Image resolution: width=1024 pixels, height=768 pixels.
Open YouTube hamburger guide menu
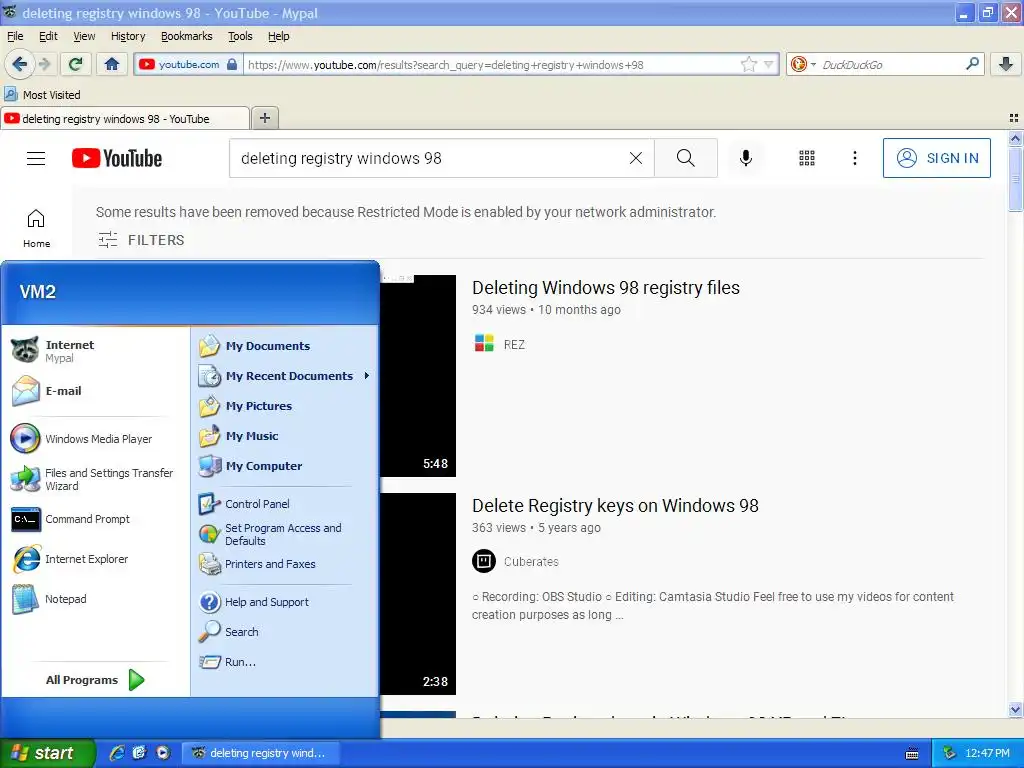pyautogui.click(x=36, y=158)
